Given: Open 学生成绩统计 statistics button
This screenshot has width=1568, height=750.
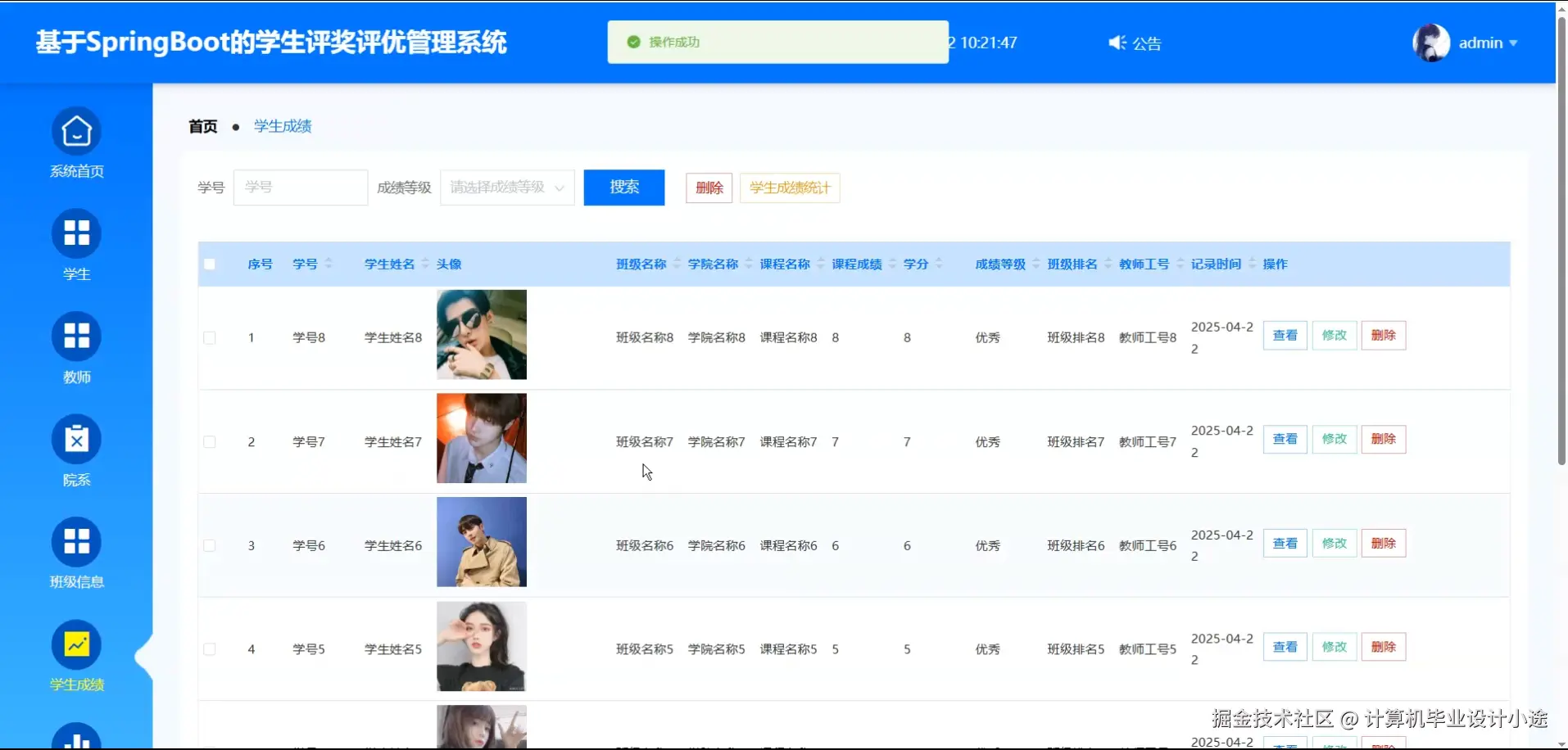Looking at the screenshot, I should 790,188.
